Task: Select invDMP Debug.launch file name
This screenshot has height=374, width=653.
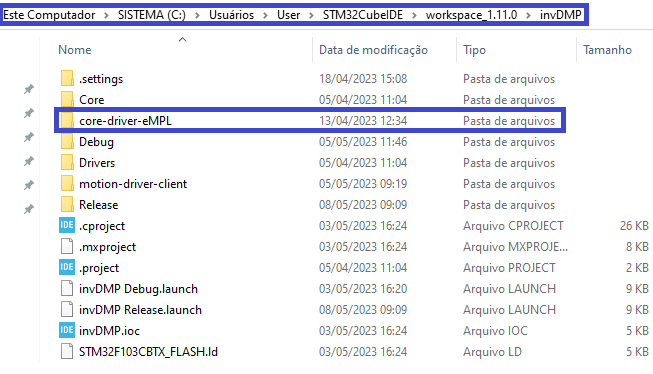Action: pyautogui.click(x=138, y=289)
